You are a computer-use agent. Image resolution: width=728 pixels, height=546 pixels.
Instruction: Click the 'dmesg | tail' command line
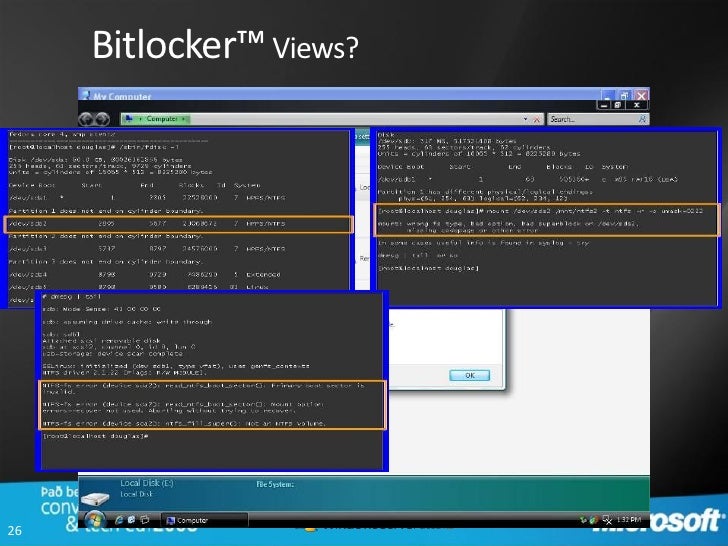72,296
